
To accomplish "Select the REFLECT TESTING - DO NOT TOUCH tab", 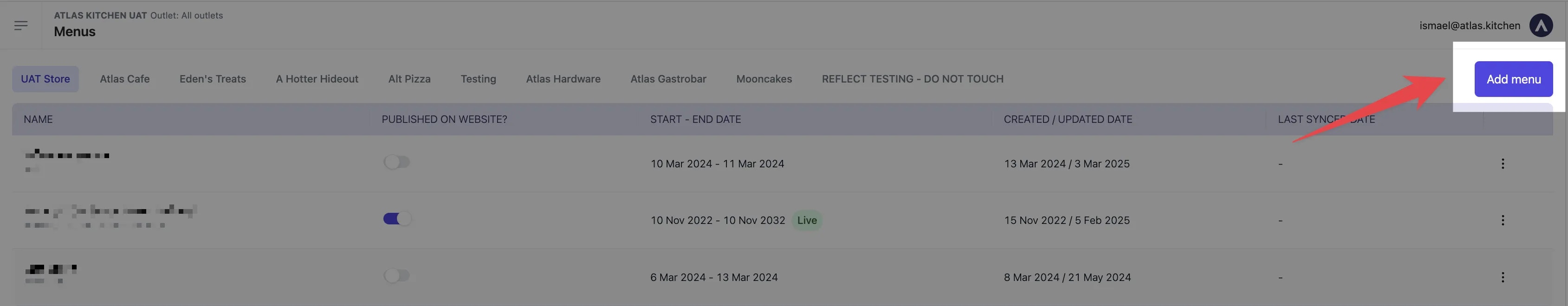I will tap(913, 78).
